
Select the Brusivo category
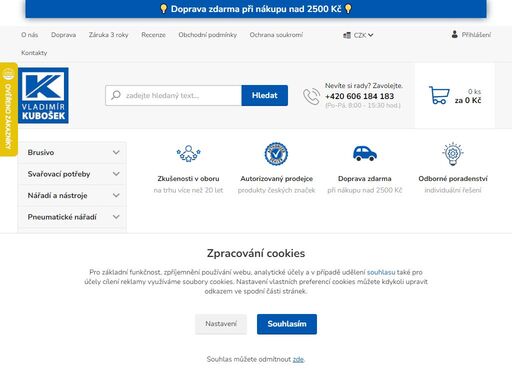point(41,152)
